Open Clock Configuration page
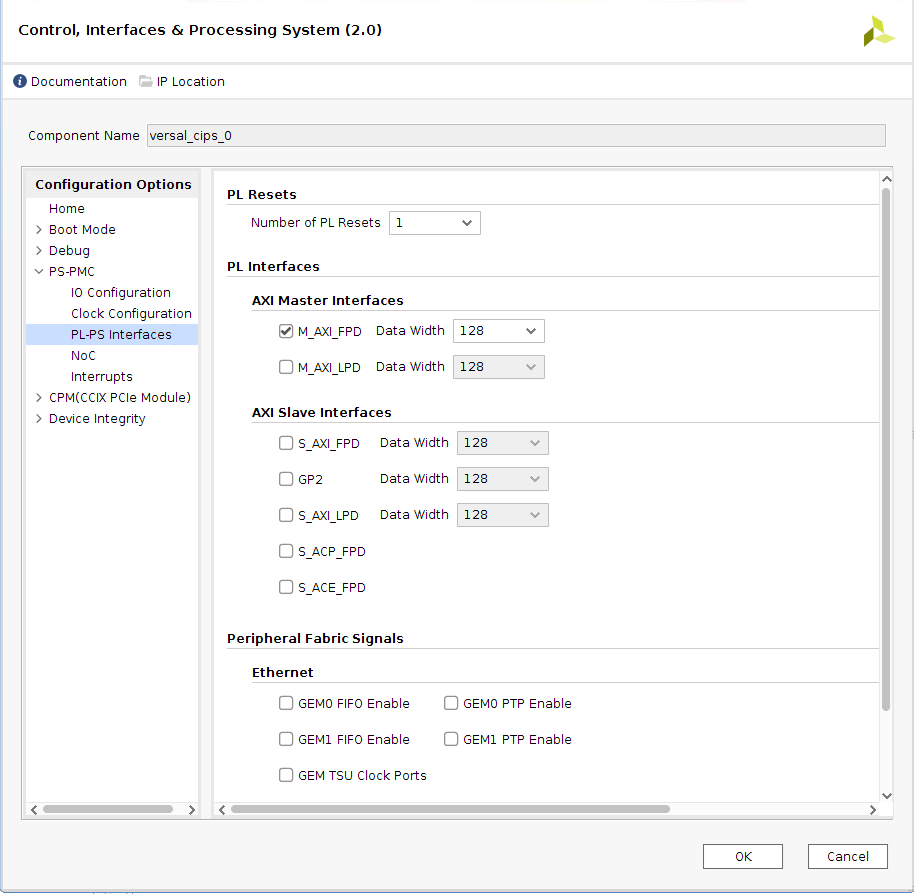Image resolution: width=914 pixels, height=894 pixels. point(131,314)
